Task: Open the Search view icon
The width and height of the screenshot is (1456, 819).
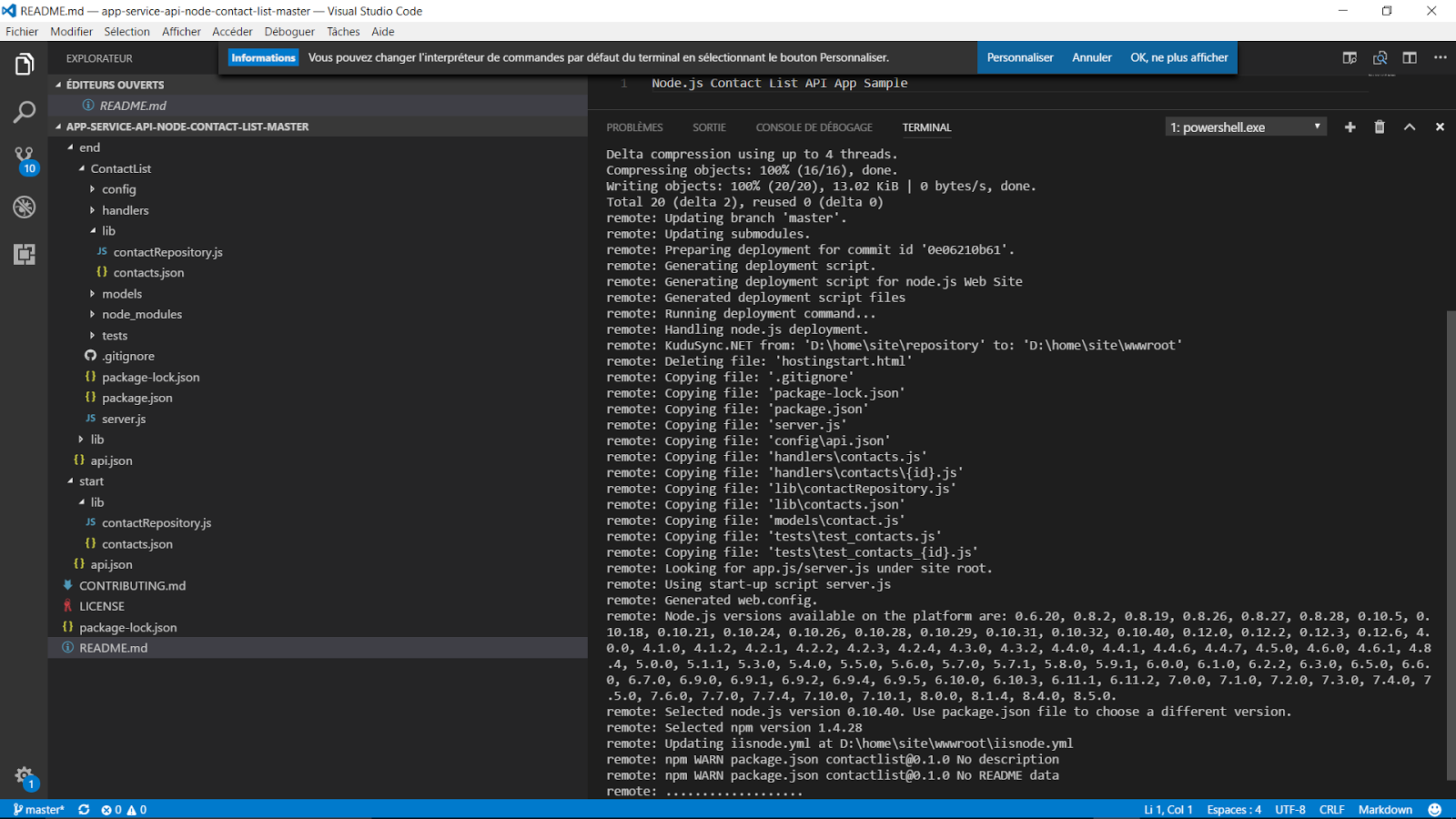Action: tap(25, 113)
